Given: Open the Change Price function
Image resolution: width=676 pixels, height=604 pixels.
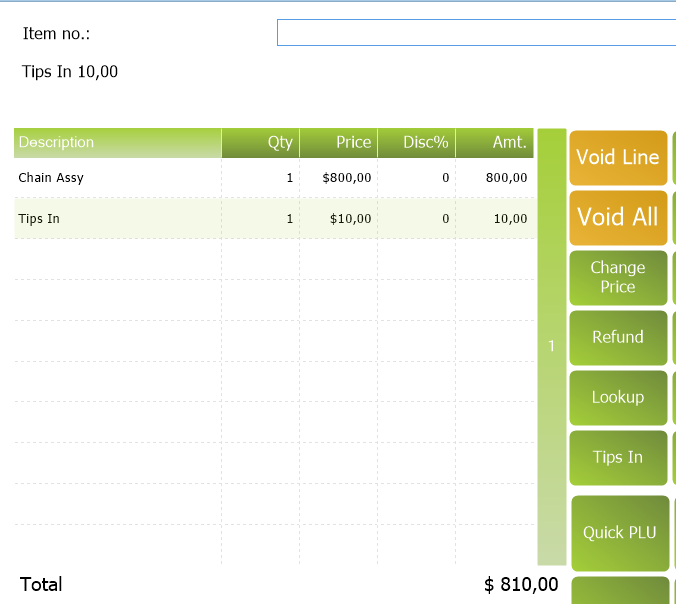Looking at the screenshot, I should [x=618, y=277].
